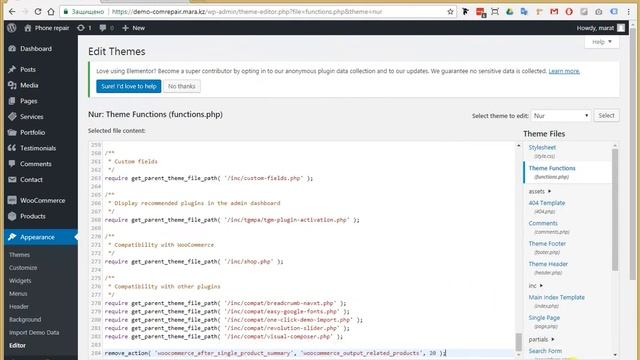This screenshot has height=360, width=640.
Task: Open Editor submenu item
Action: tap(17, 345)
